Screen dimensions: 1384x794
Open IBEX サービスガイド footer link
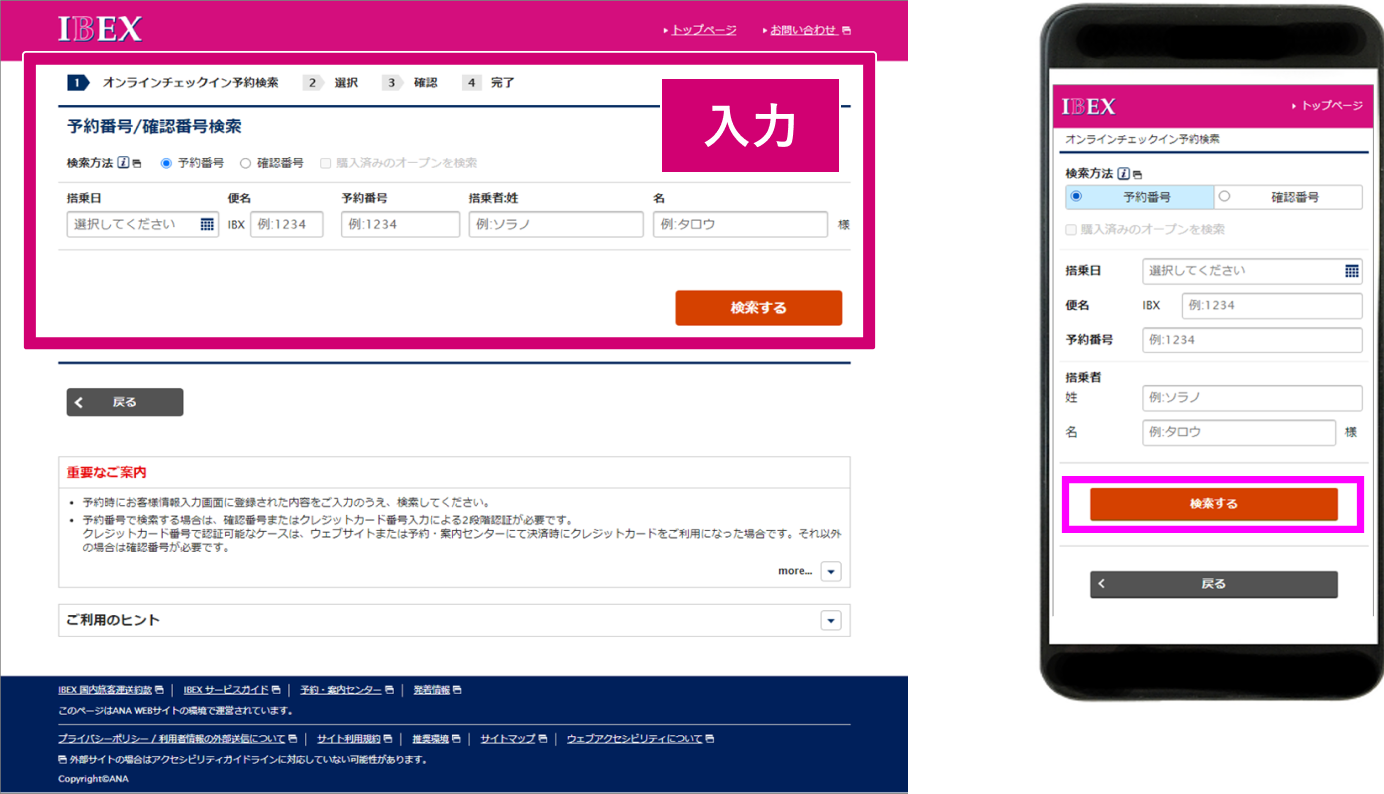click(226, 690)
